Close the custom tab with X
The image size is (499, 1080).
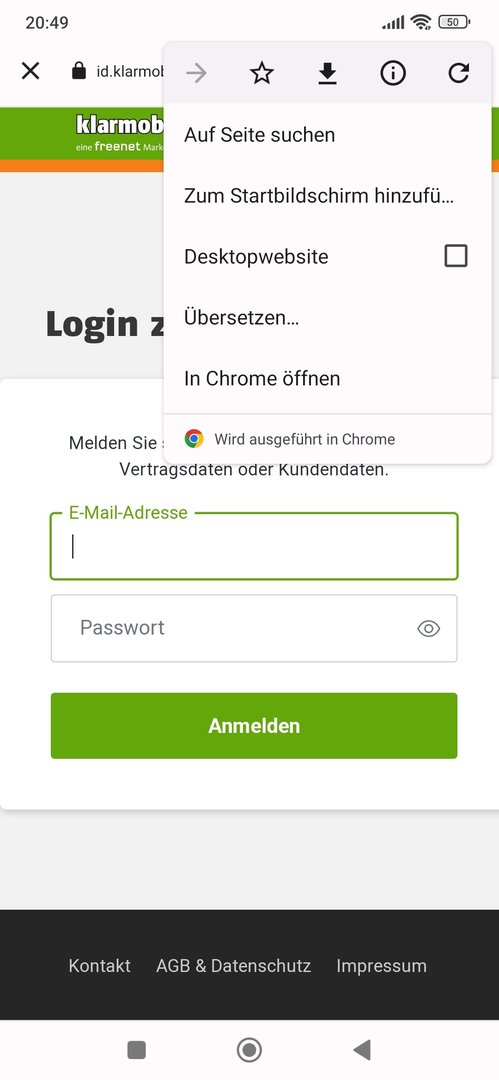[x=30, y=70]
